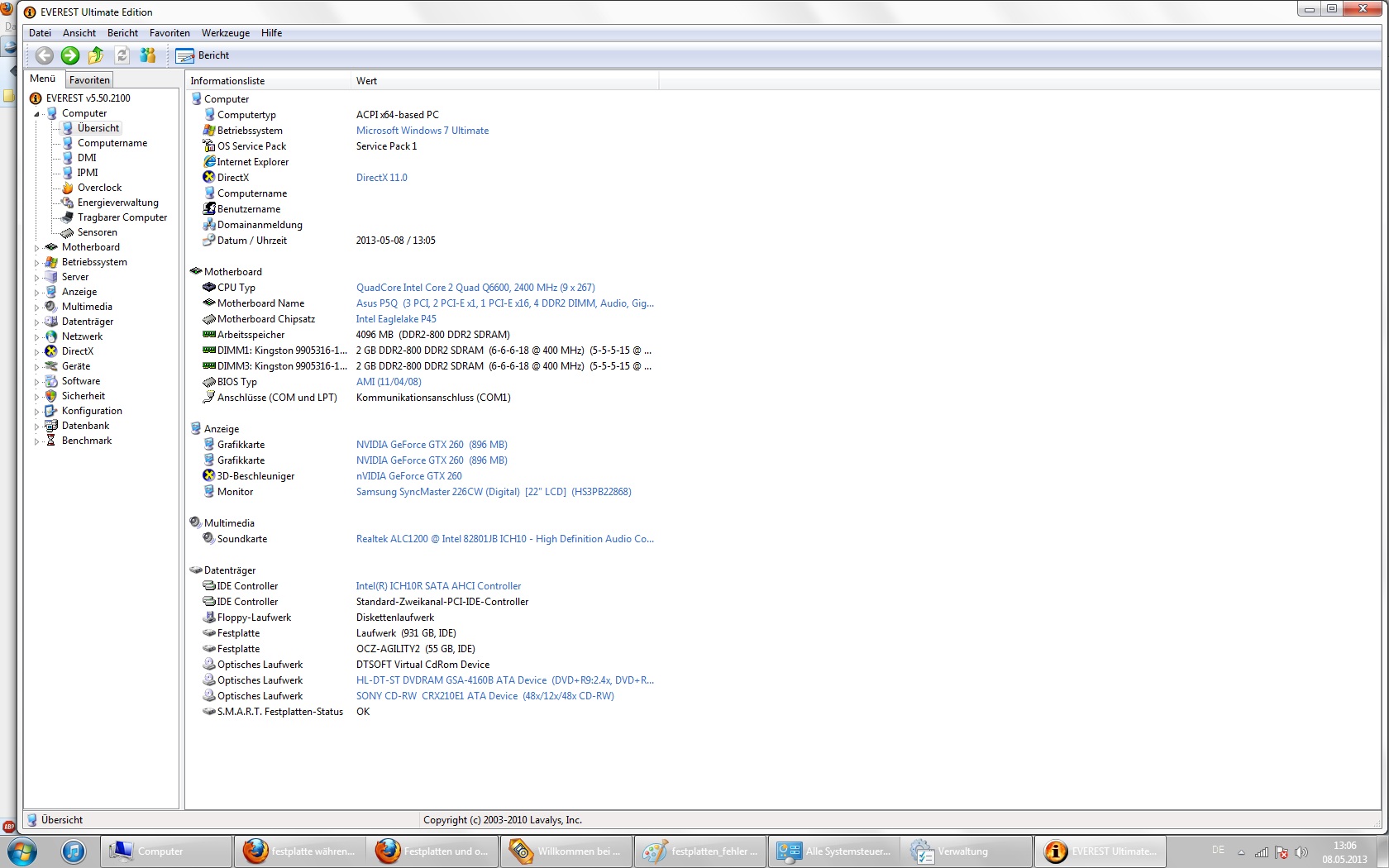The image size is (1389, 868).
Task: Open the Hilfe menu
Action: [271, 33]
